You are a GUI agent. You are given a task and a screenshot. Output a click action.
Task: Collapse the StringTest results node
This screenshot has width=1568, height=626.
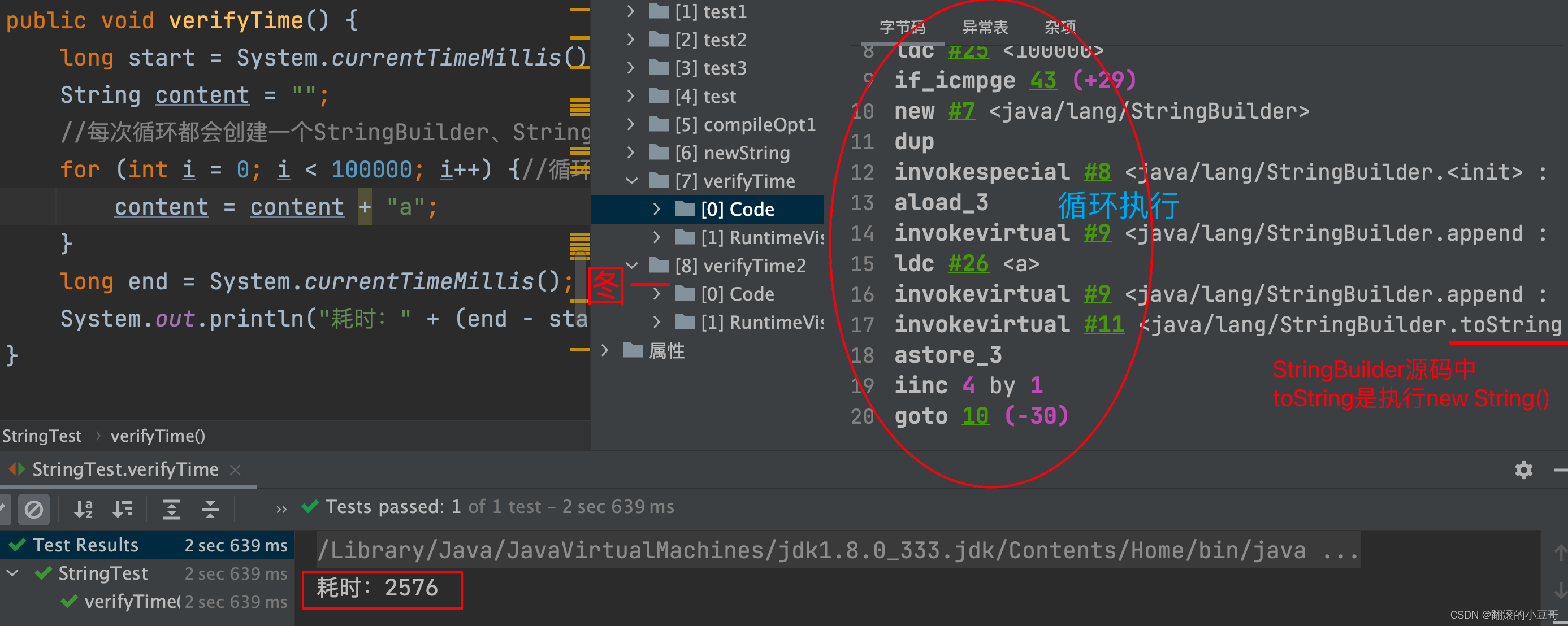[13, 573]
